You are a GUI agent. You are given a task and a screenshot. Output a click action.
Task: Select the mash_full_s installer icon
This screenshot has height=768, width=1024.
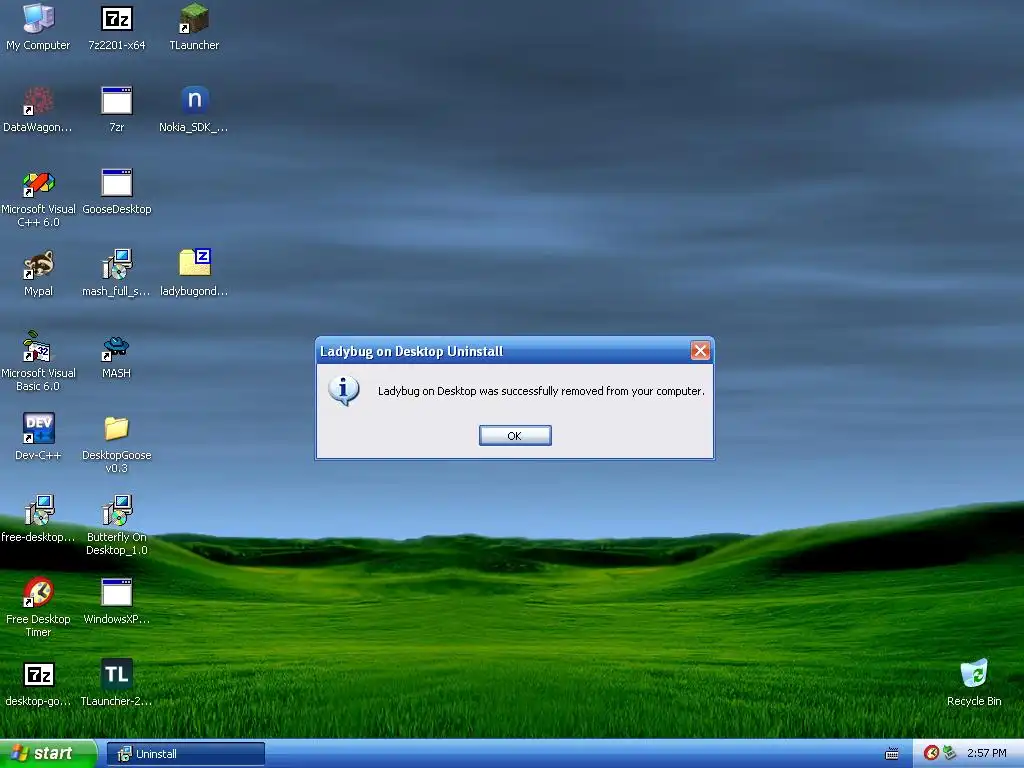click(117, 264)
